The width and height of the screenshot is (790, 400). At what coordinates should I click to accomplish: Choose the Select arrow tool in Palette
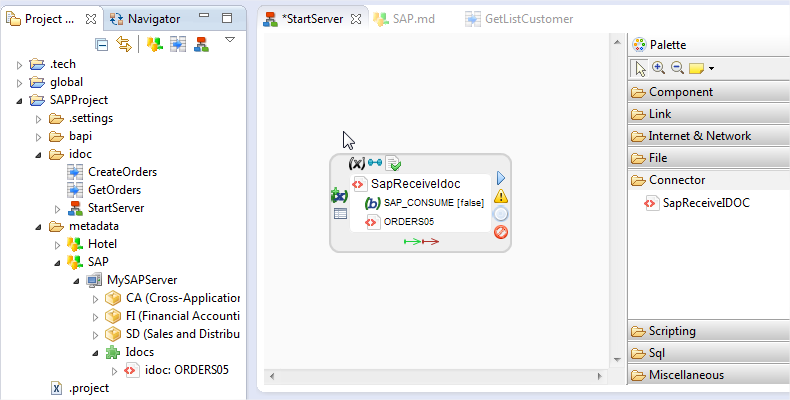640,68
